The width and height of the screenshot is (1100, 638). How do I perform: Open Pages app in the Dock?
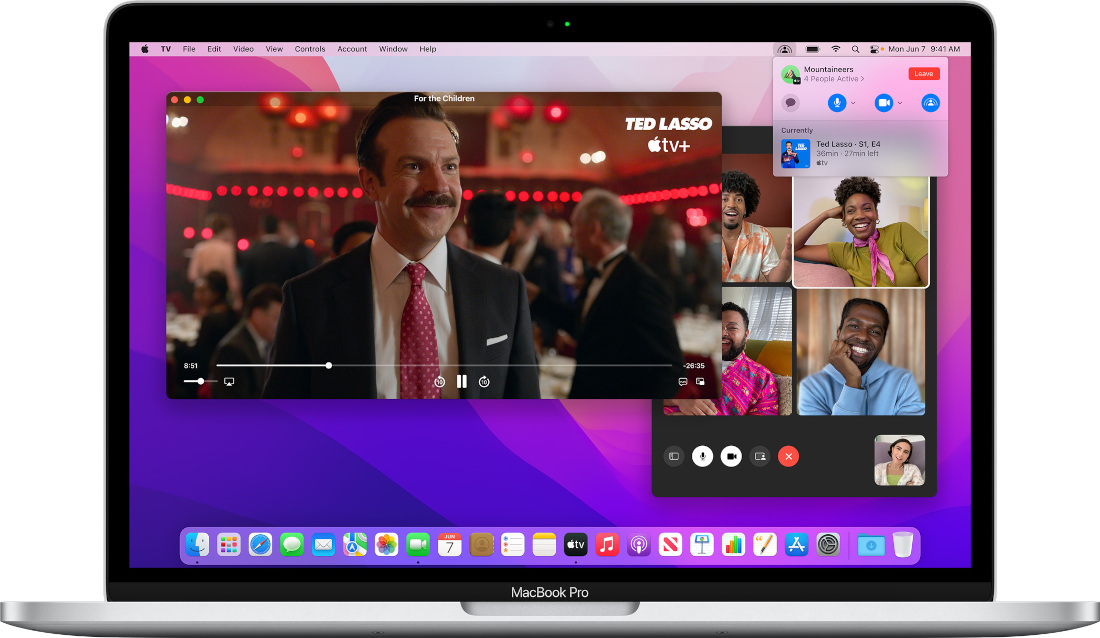(x=765, y=545)
